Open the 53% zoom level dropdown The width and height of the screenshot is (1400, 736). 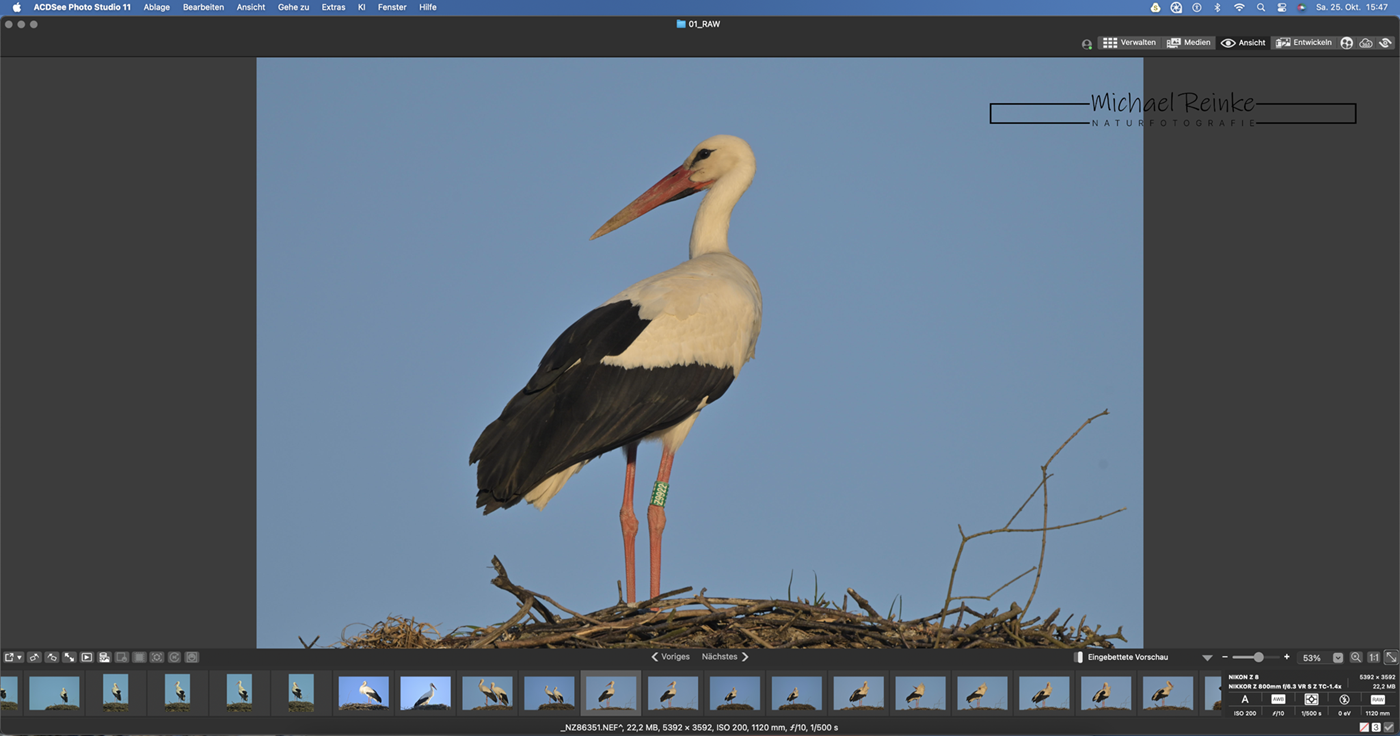pyautogui.click(x=1338, y=658)
